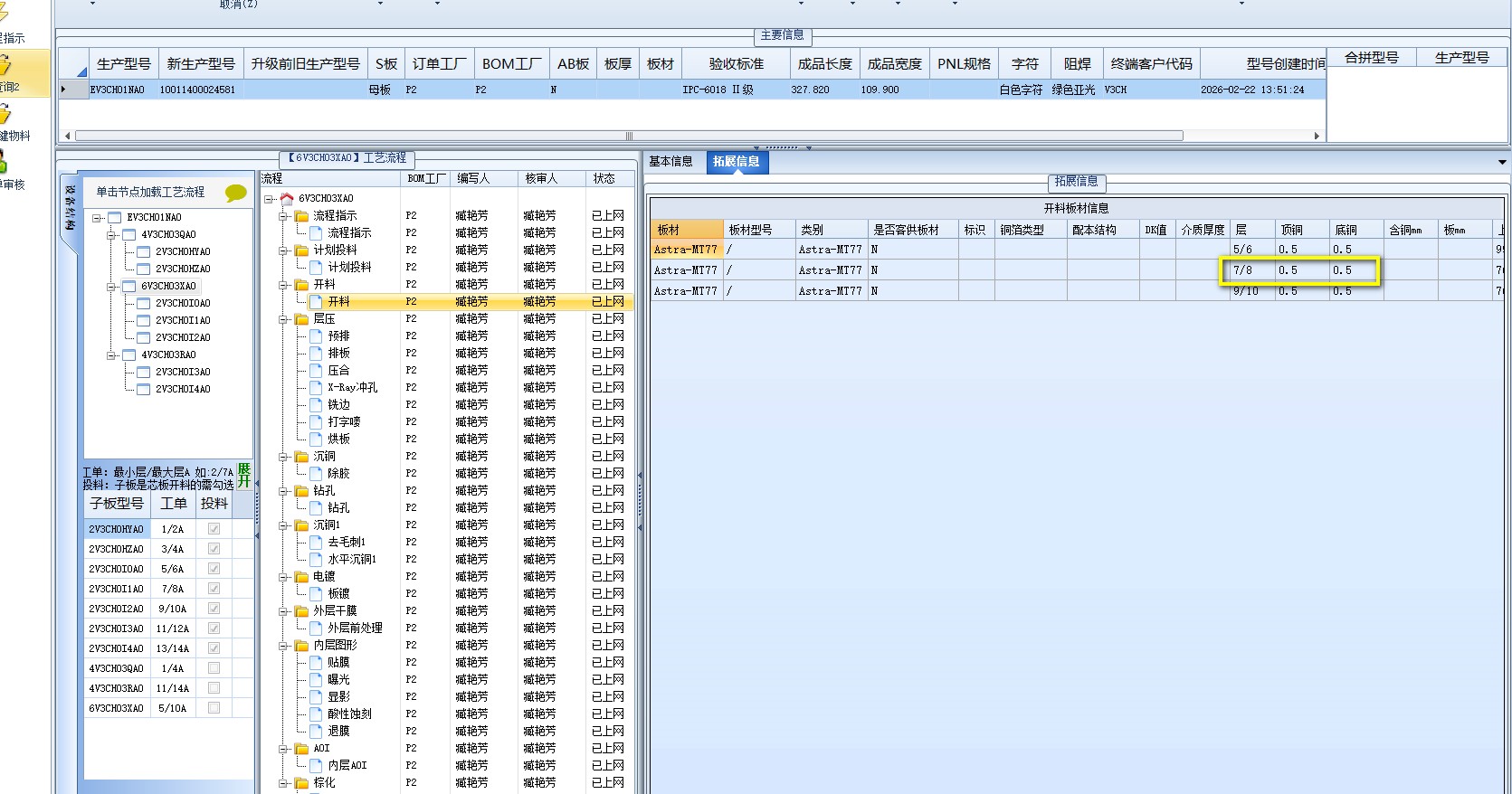Click the document icon next to 预排

click(316, 336)
